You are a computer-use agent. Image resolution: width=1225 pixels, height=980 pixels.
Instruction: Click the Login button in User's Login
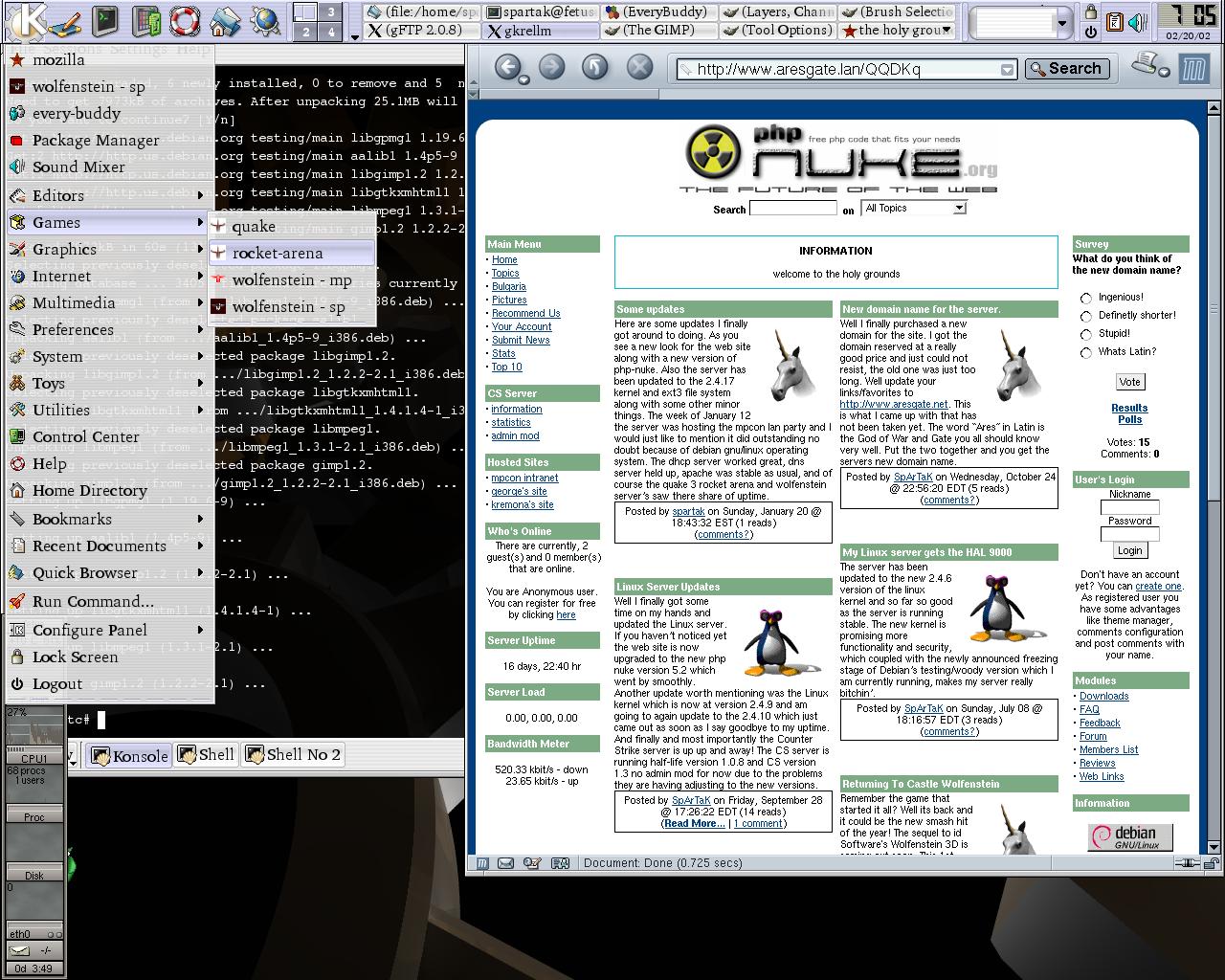tap(1129, 550)
